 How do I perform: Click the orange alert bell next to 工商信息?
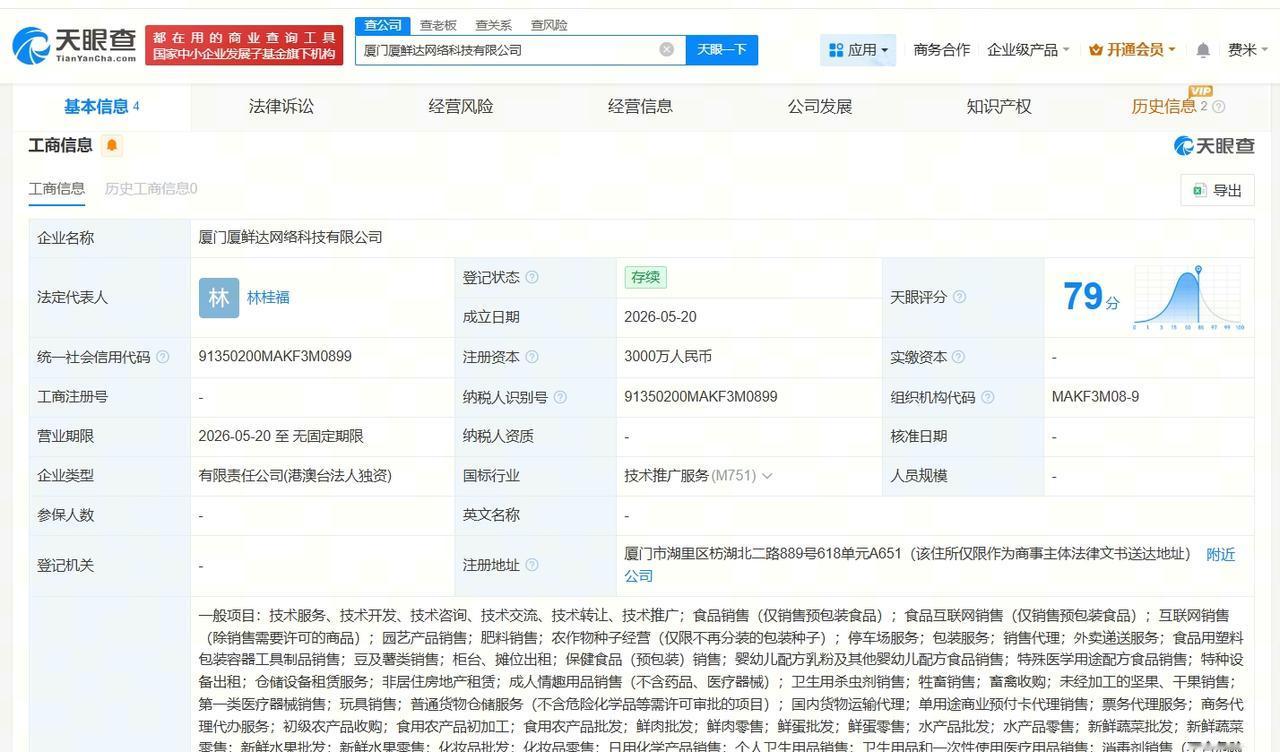point(112,145)
